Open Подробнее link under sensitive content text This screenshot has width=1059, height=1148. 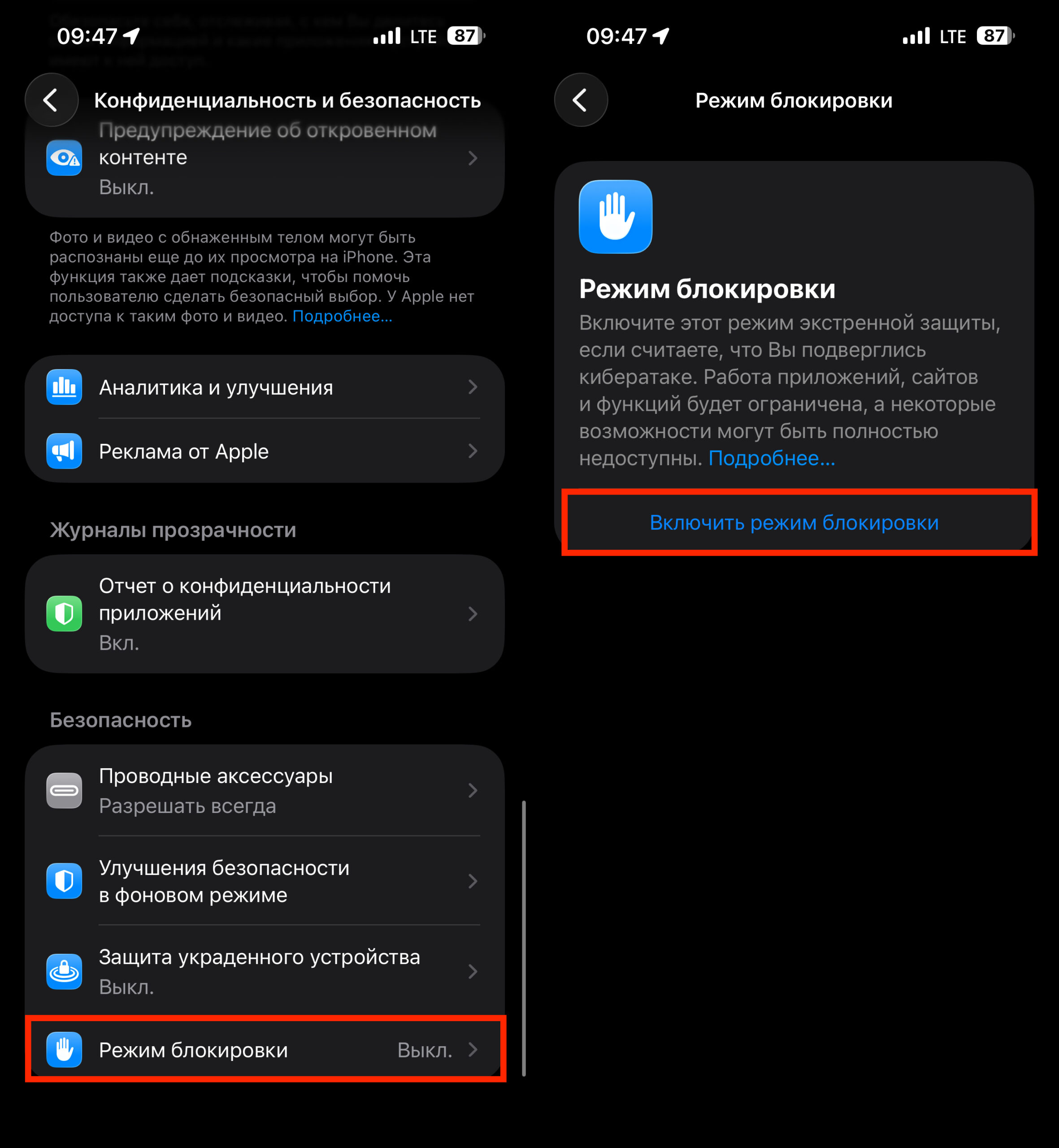click(x=342, y=316)
